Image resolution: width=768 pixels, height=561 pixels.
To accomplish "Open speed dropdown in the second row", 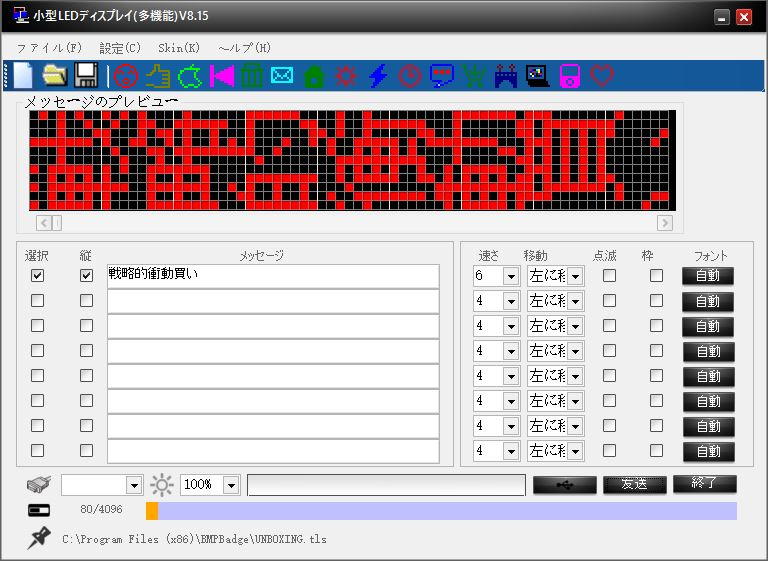I will point(511,301).
